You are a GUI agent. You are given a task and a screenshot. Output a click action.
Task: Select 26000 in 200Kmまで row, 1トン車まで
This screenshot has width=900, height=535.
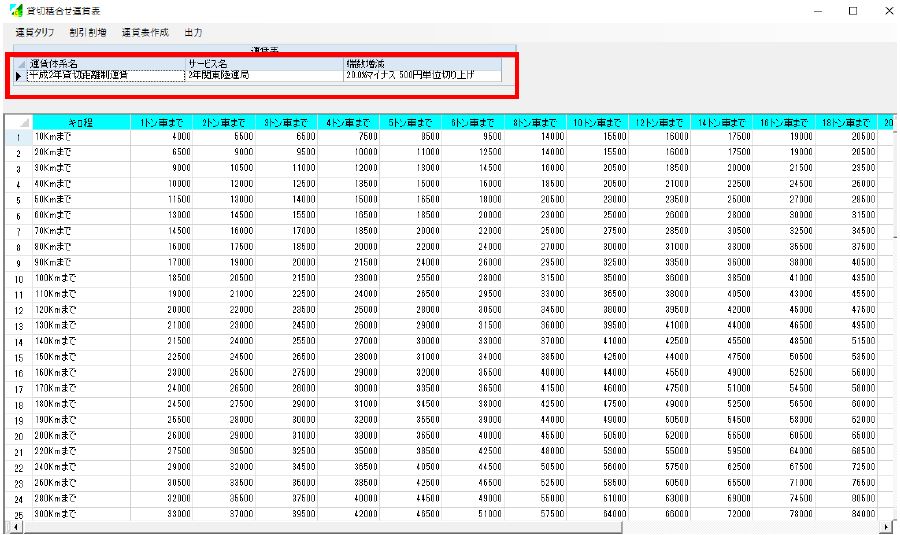coord(162,436)
